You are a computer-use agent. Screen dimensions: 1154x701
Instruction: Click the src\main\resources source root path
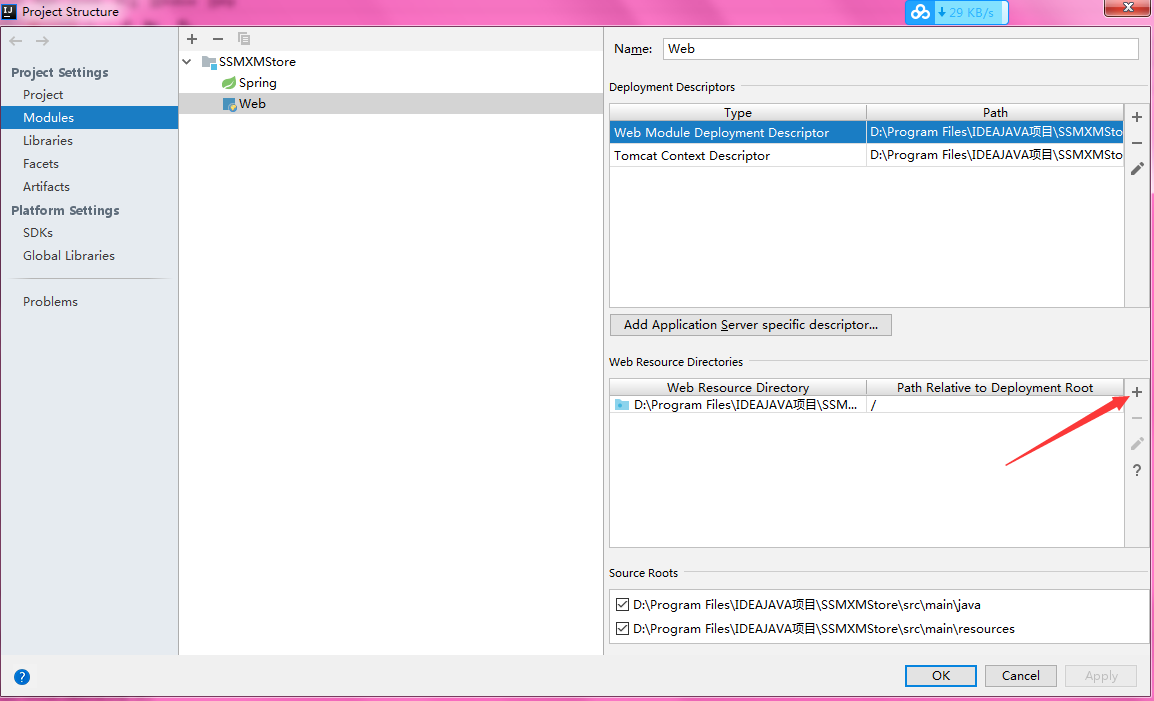(824, 629)
